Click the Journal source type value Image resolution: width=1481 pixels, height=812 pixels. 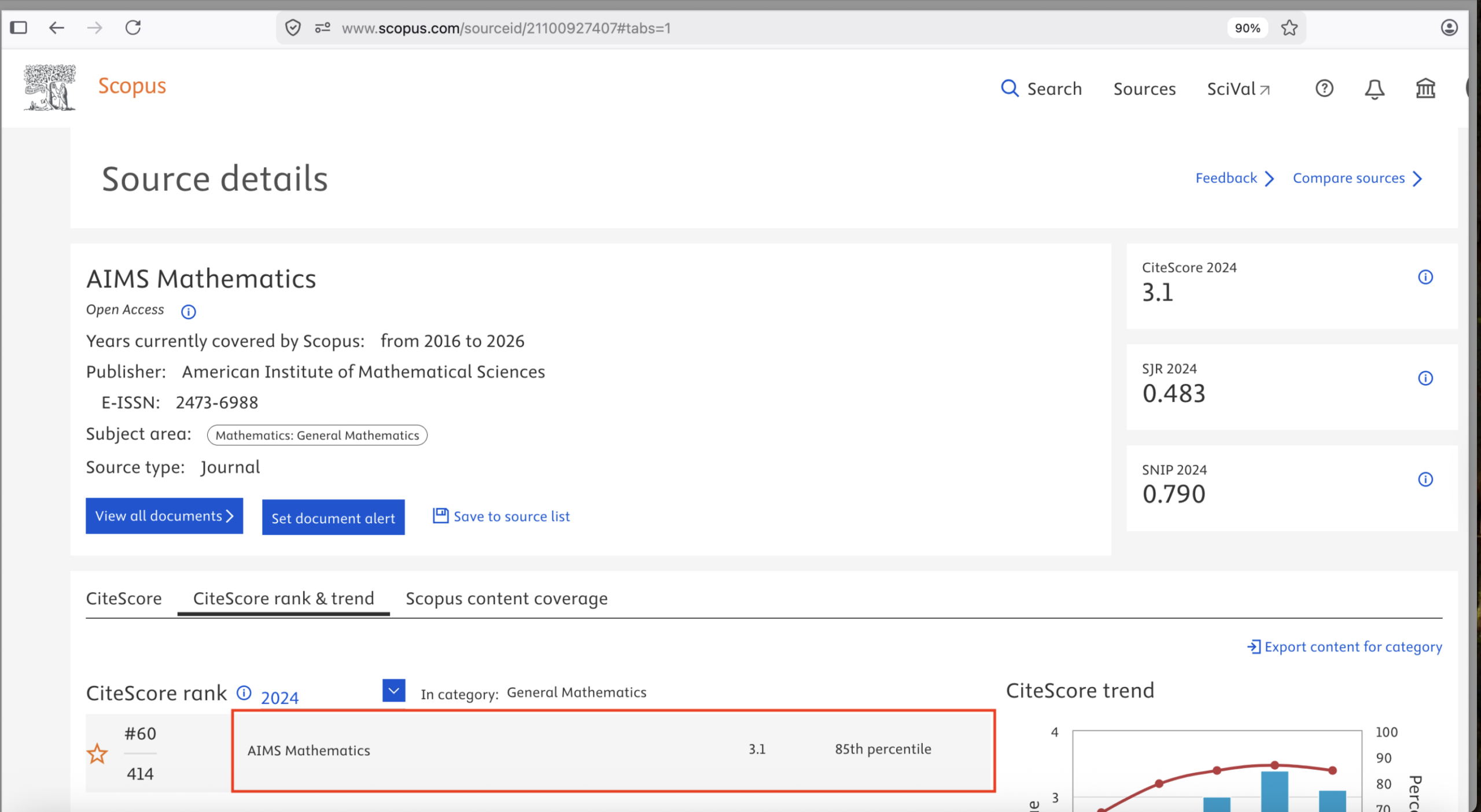point(230,467)
